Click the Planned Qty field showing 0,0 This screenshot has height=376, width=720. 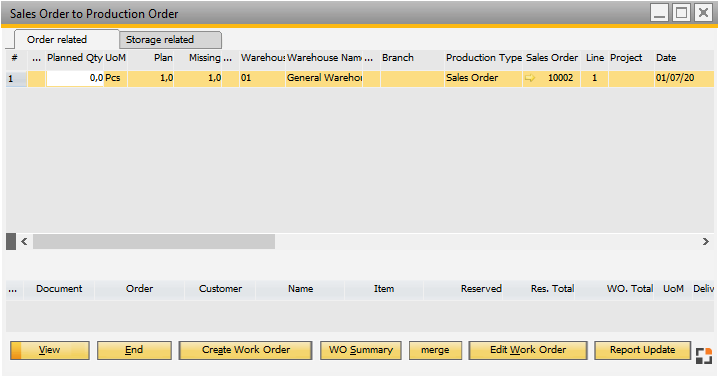75,78
